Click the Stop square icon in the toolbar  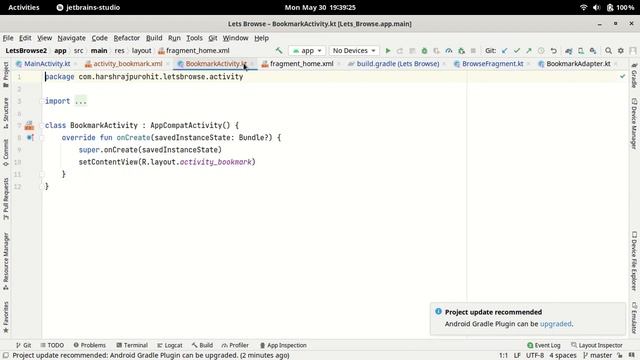click(473, 51)
